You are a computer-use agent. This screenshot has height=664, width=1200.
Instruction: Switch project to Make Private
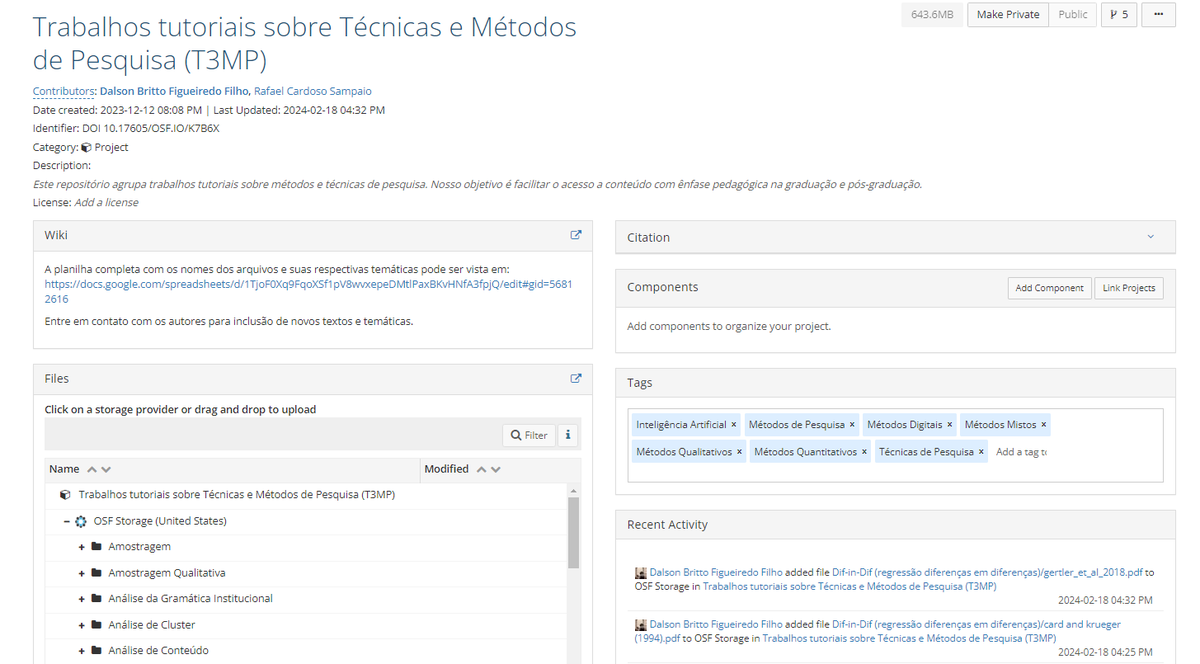[1008, 15]
